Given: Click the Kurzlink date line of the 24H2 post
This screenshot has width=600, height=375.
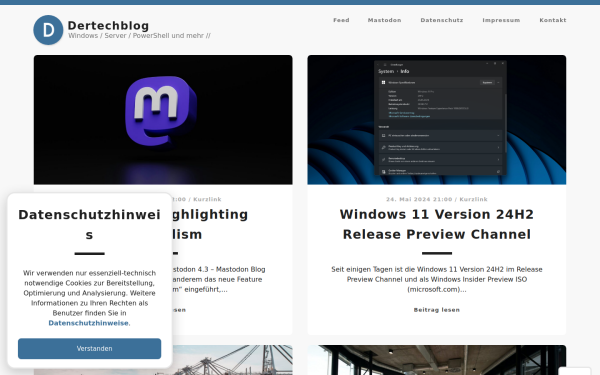Looking at the screenshot, I should pos(437,199).
